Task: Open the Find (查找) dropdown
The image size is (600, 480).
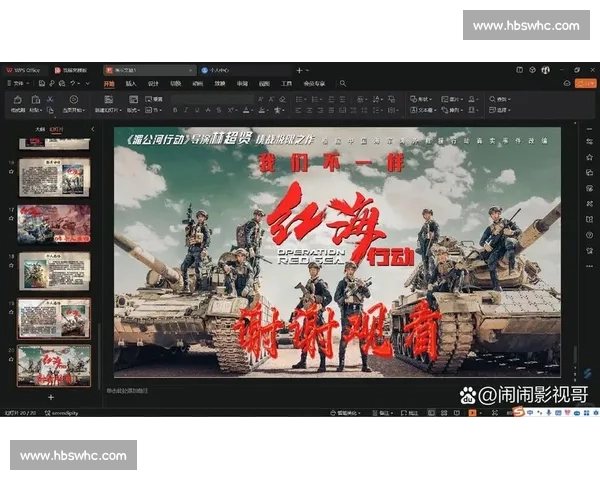Action: point(500,99)
